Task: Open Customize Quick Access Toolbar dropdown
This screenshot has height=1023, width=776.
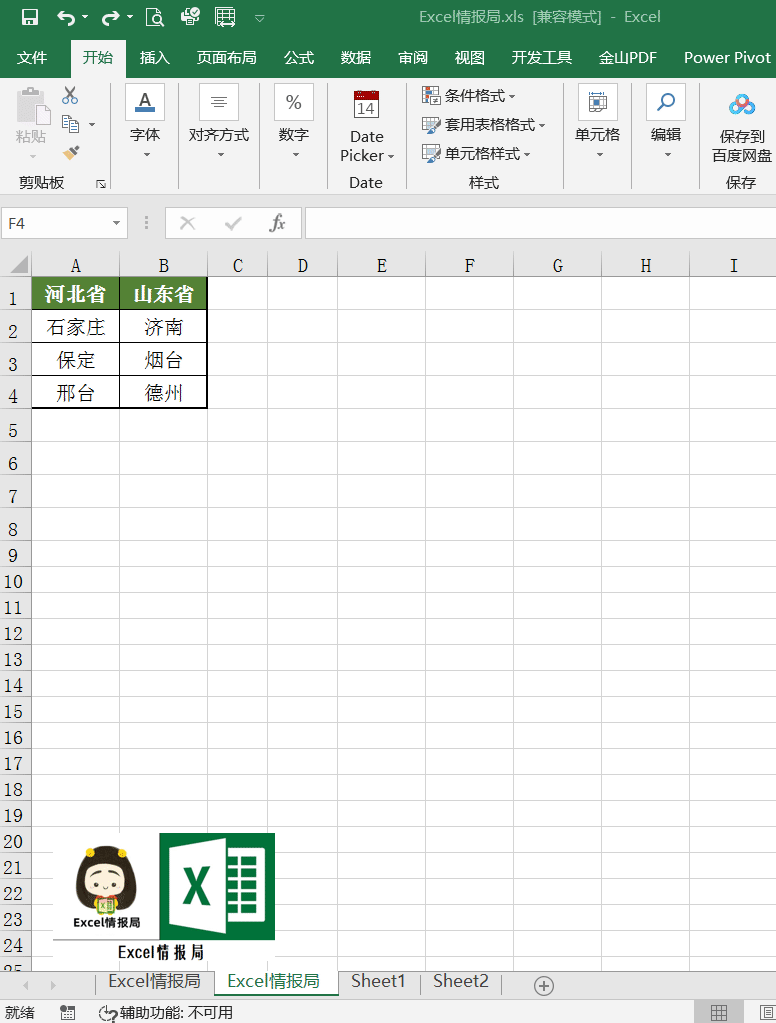Action: click(x=260, y=18)
